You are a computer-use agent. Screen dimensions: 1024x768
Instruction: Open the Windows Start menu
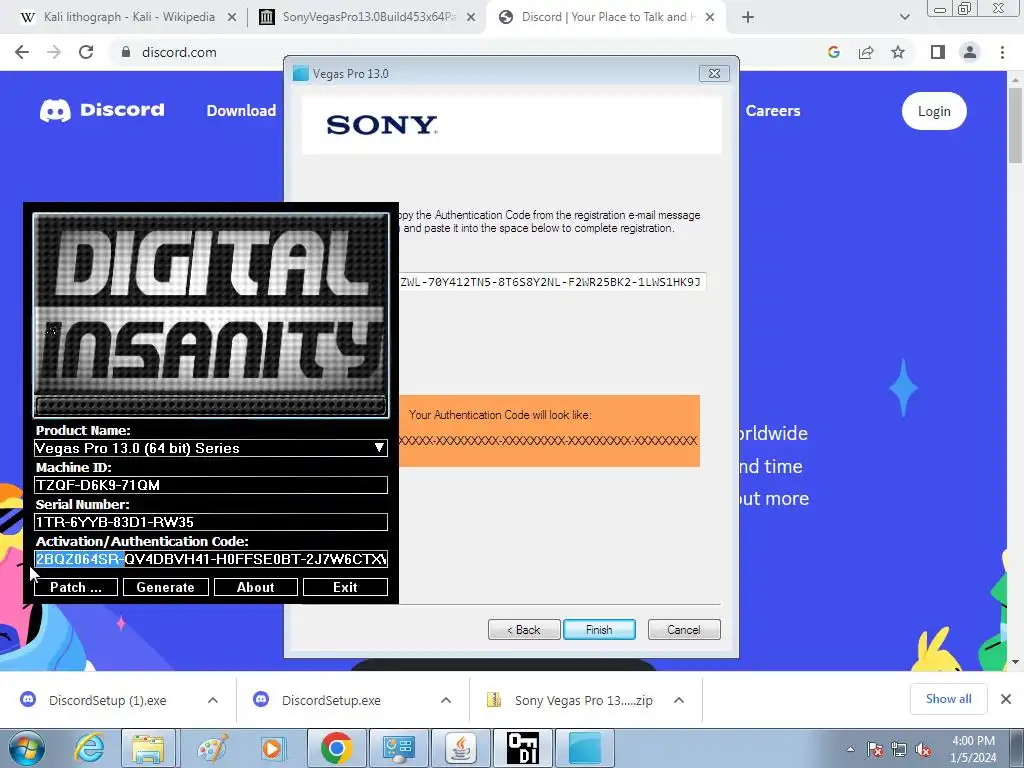pyautogui.click(x=25, y=748)
